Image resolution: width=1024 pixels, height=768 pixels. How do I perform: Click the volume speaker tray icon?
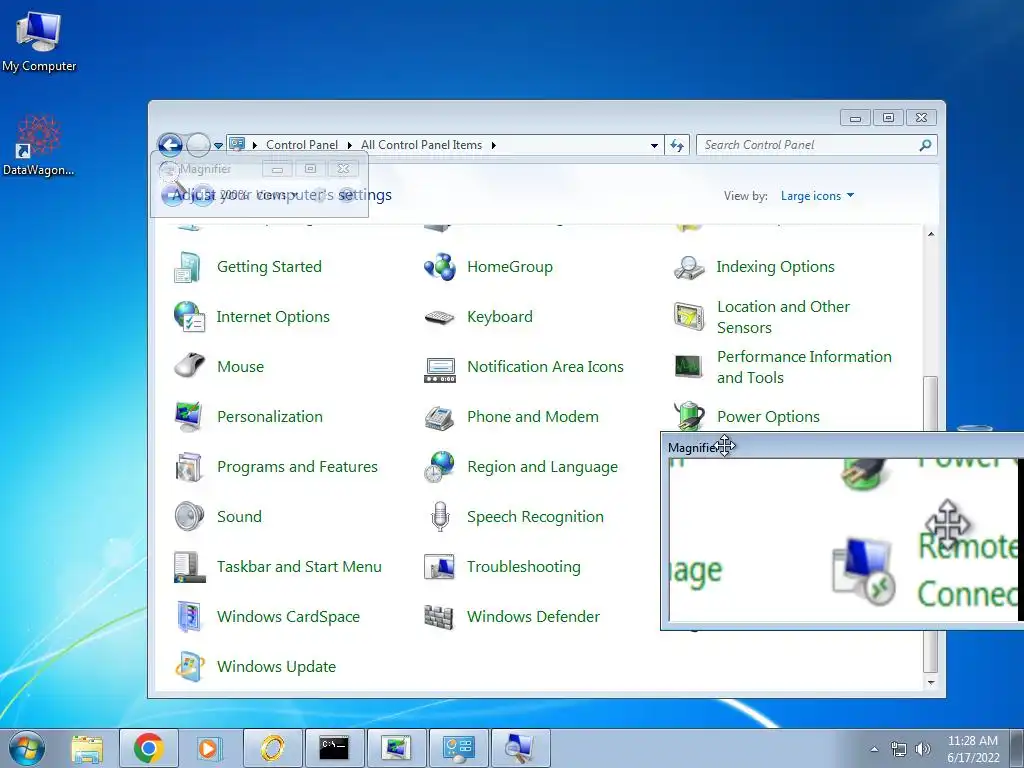pos(923,749)
